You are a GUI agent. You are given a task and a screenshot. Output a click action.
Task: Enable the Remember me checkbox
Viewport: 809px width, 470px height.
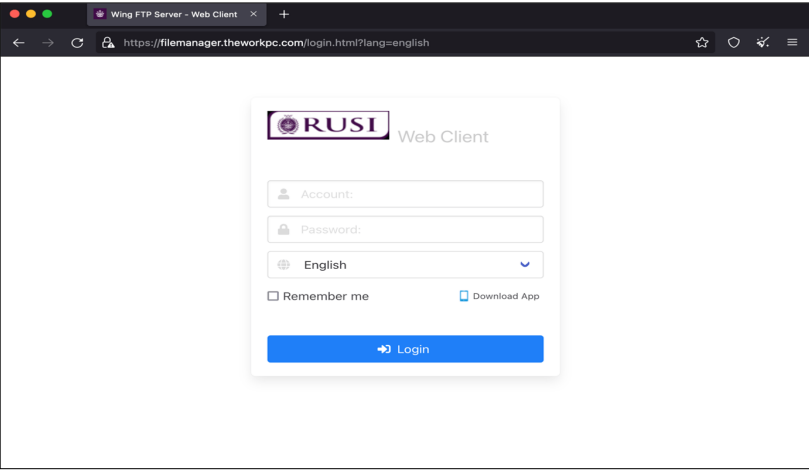(273, 296)
